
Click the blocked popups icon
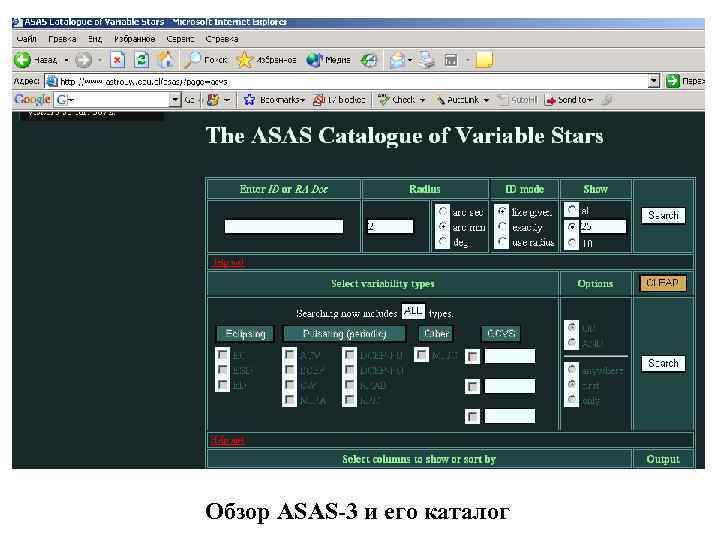[319, 100]
